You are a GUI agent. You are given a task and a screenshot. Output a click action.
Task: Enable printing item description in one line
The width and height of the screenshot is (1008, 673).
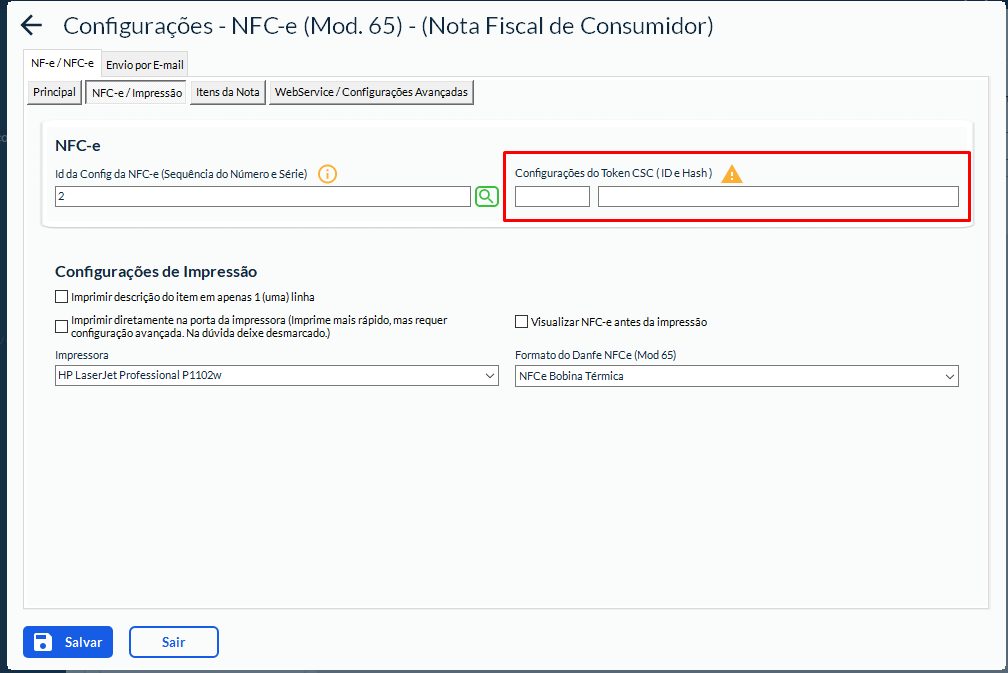tap(62, 297)
